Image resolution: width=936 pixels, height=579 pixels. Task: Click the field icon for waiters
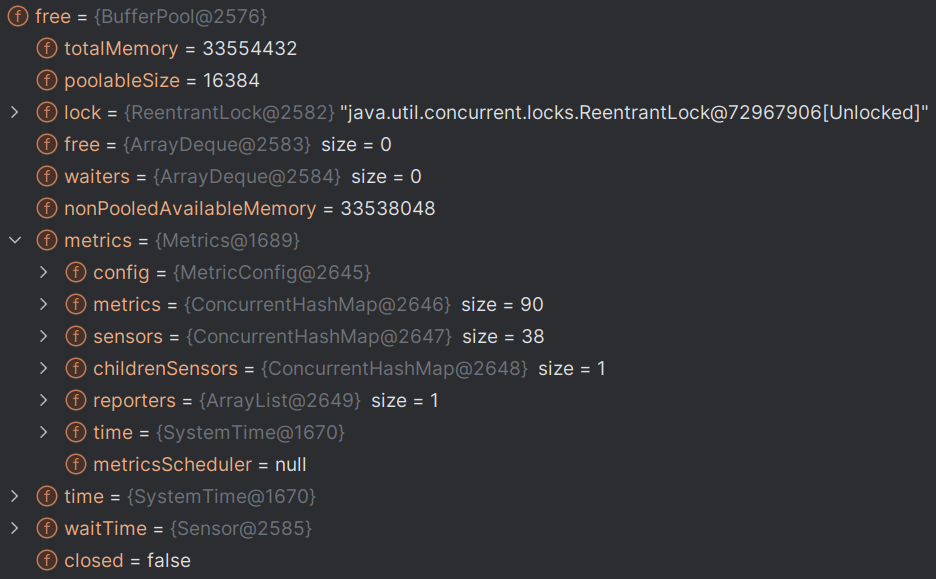[x=47, y=177]
